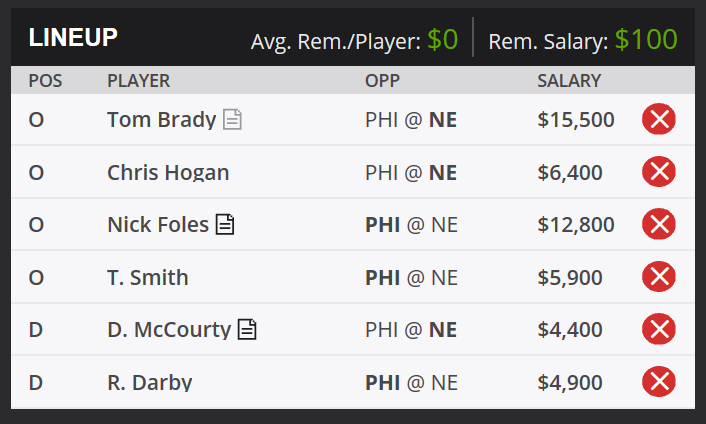Open D. McCourty's news note icon
This screenshot has height=424, width=706.
[x=247, y=329]
